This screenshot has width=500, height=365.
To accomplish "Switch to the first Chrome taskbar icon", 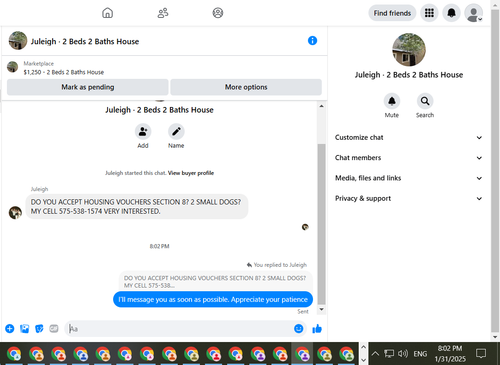I will (14, 354).
